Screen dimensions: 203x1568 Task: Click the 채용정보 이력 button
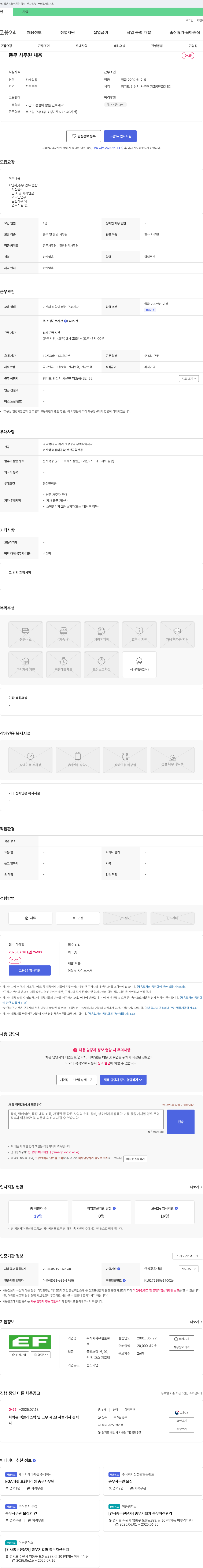pos(182,1347)
